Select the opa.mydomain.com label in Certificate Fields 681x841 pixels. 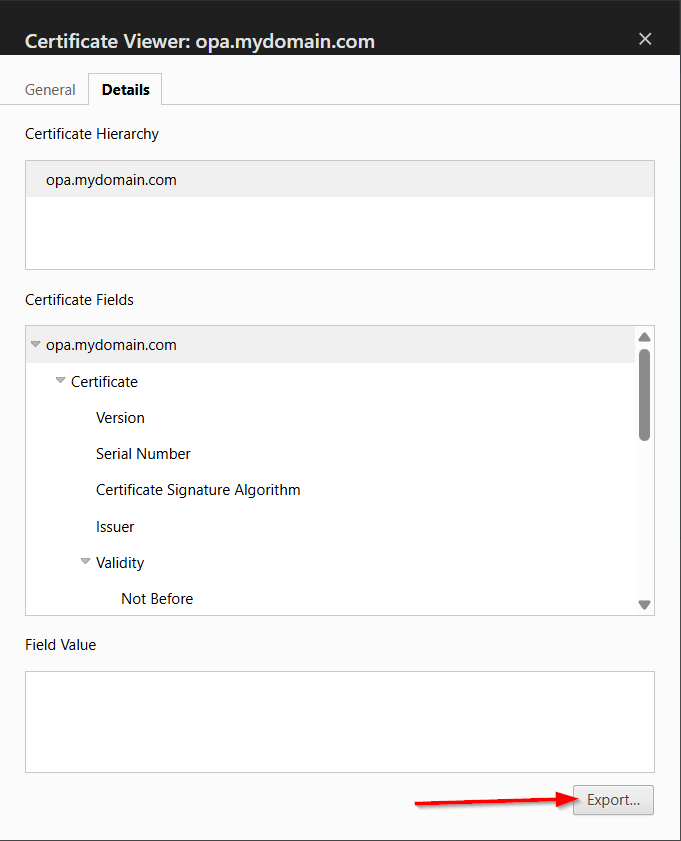[x=111, y=344]
